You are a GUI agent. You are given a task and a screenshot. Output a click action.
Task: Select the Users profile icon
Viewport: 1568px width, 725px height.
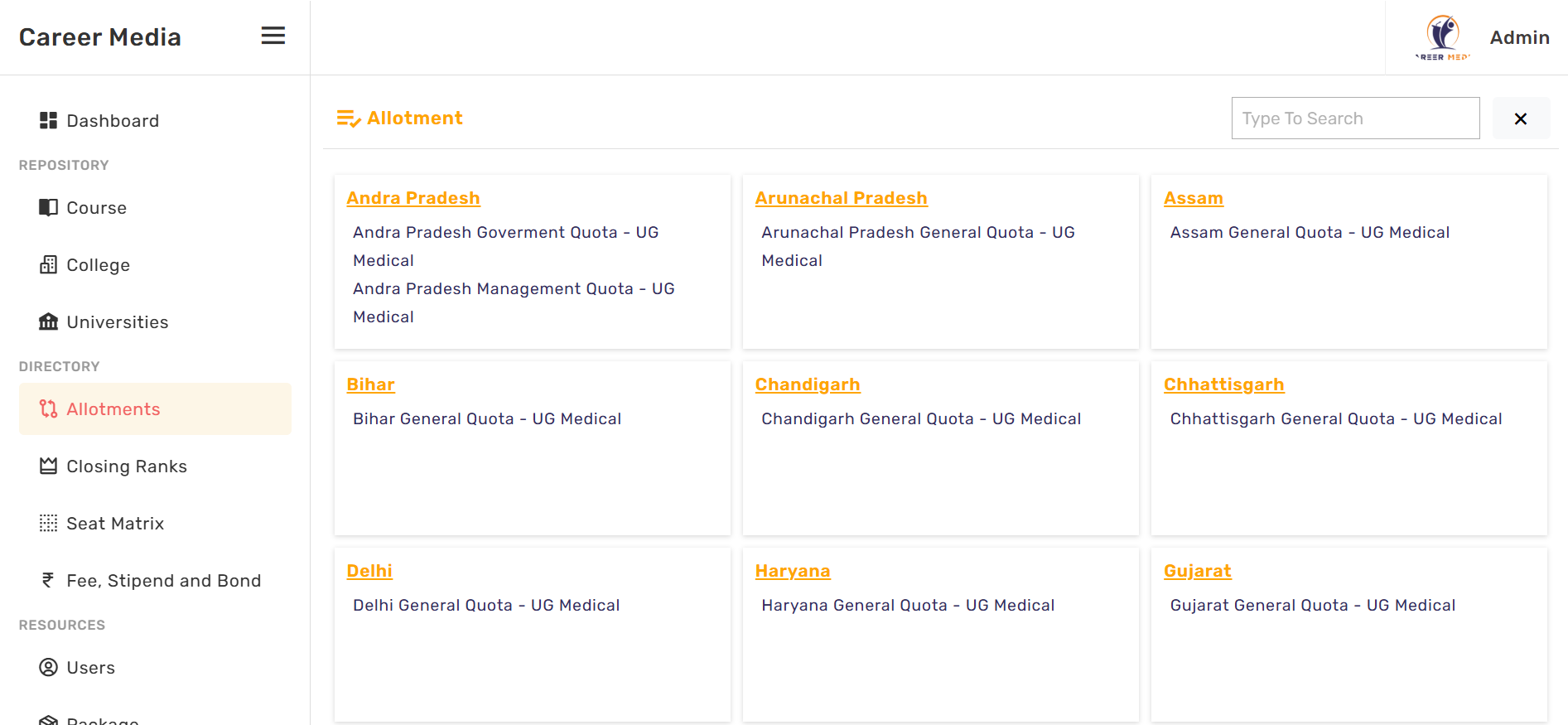coord(49,668)
